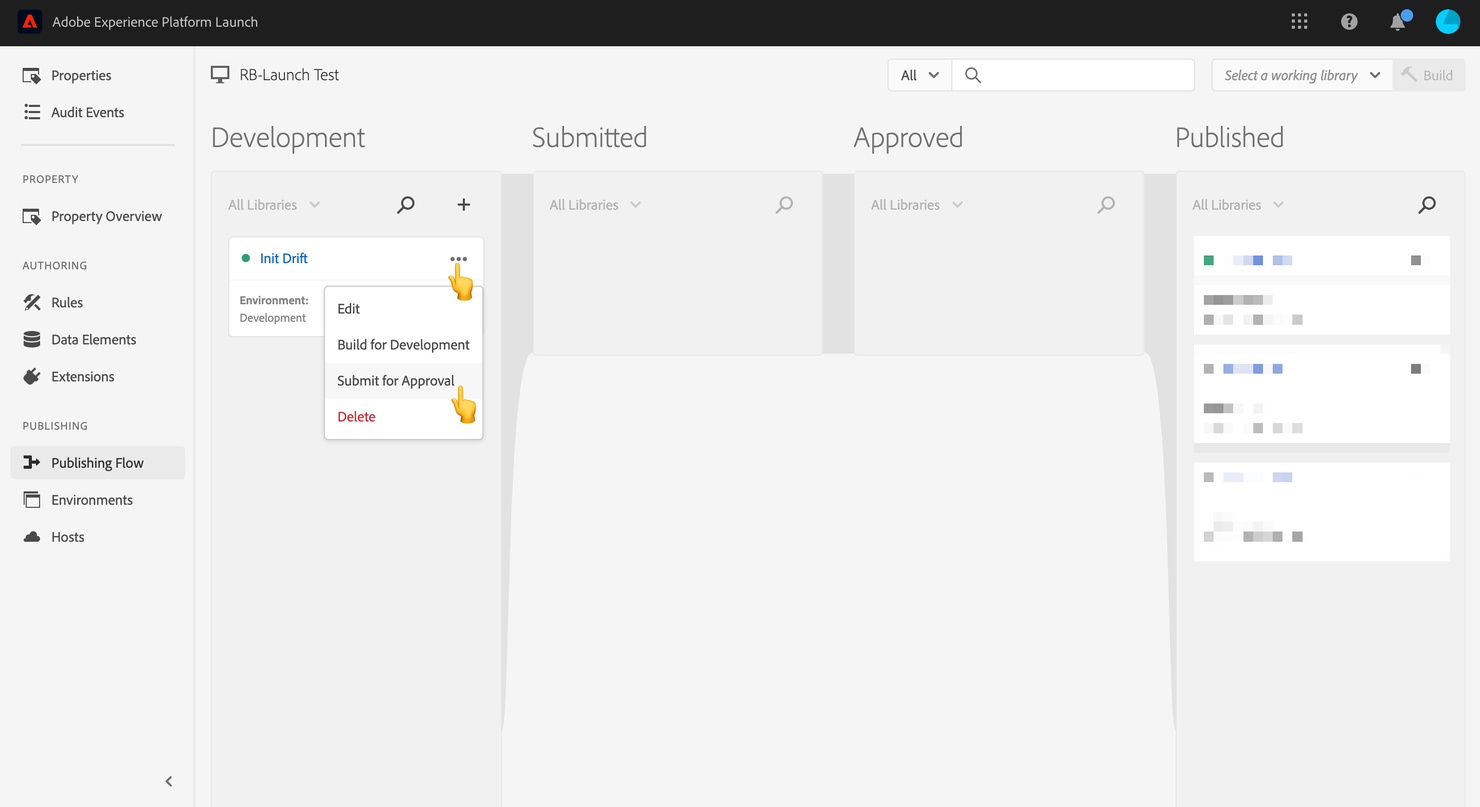This screenshot has width=1480, height=807.
Task: Choose Delete from the context menu
Action: point(403,416)
